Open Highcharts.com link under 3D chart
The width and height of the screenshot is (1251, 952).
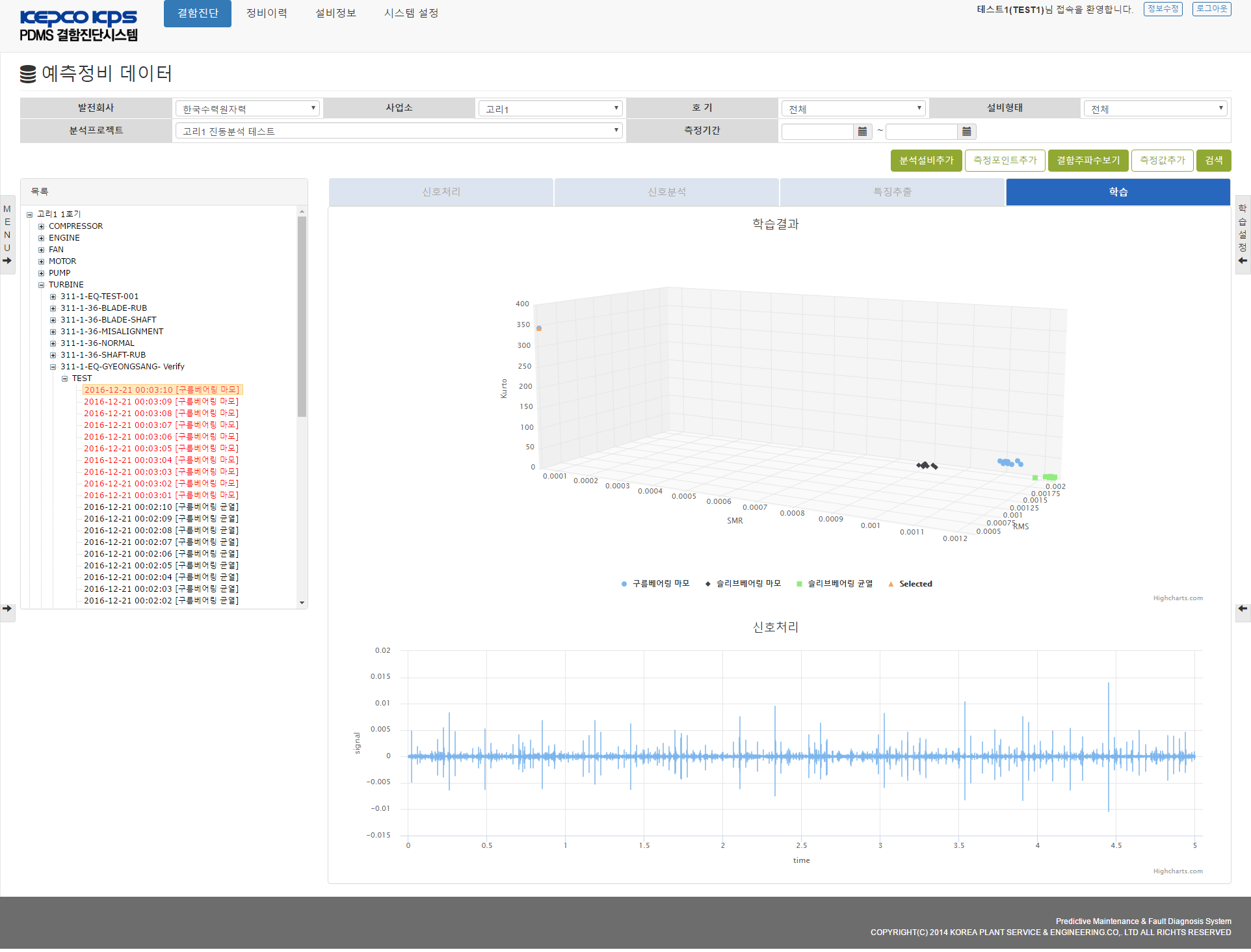pyautogui.click(x=1178, y=598)
